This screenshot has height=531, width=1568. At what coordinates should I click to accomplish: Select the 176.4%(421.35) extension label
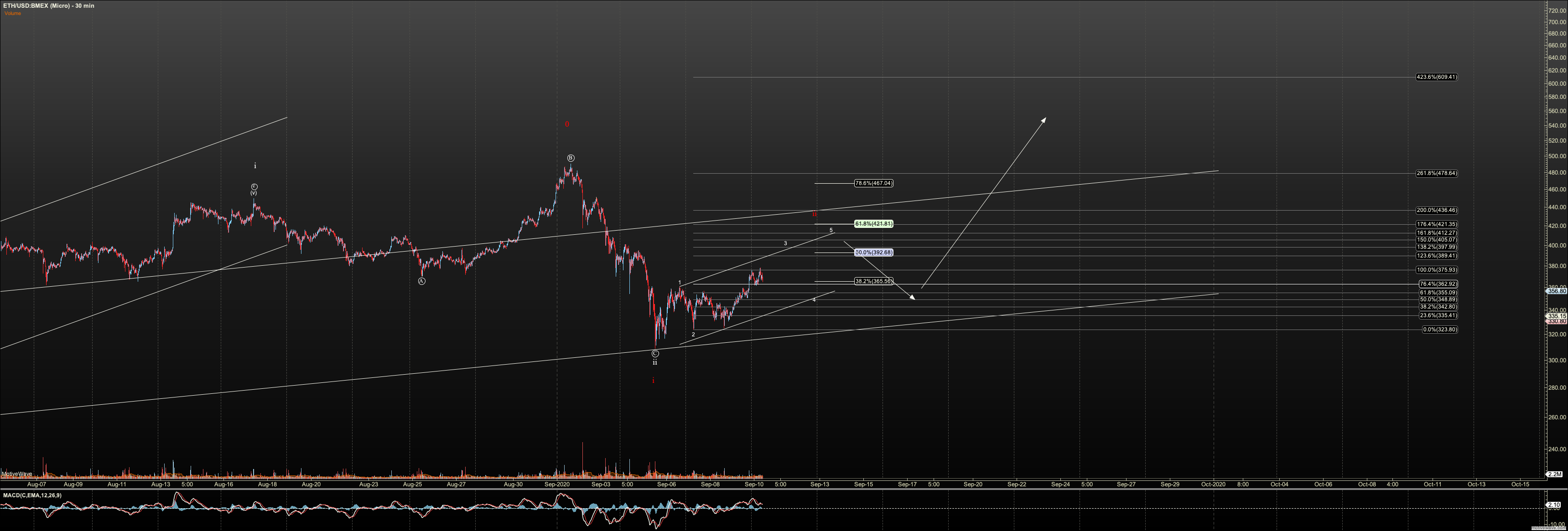pyautogui.click(x=1437, y=224)
